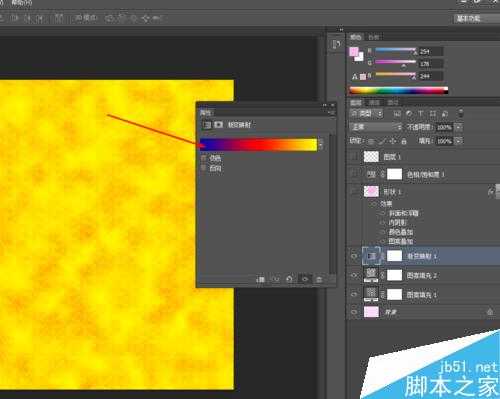Select Gradient Map 1 adjustment thumbnail
The width and height of the screenshot is (500, 399).
click(x=371, y=256)
